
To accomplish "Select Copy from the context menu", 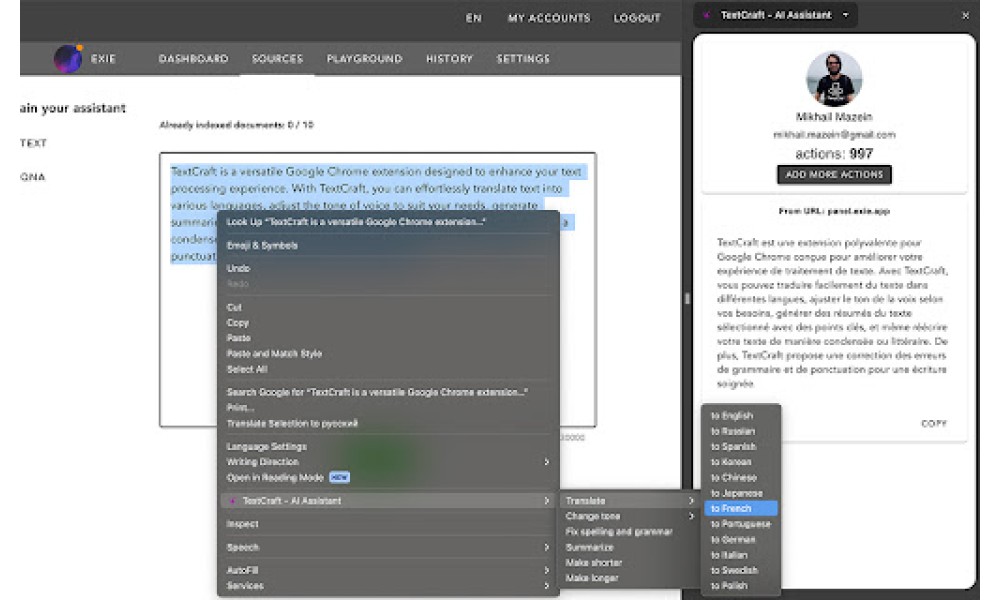I will [388, 323].
